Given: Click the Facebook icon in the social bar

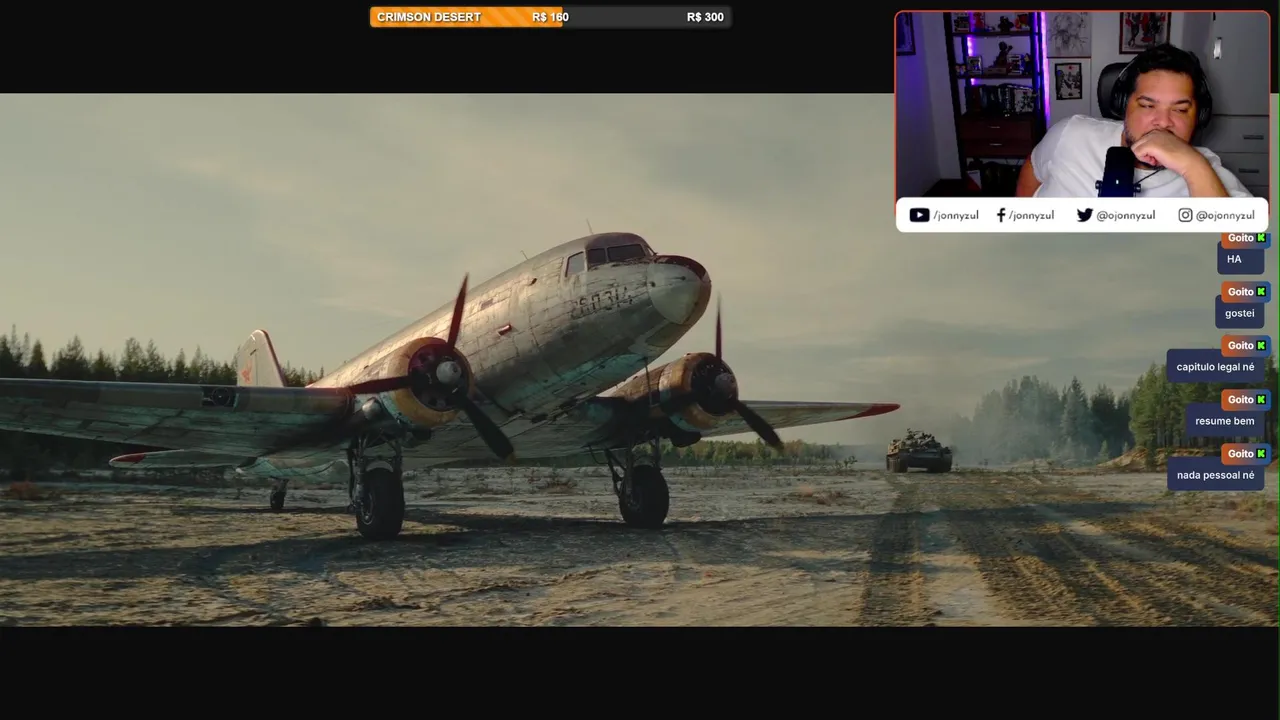Looking at the screenshot, I should [1001, 215].
